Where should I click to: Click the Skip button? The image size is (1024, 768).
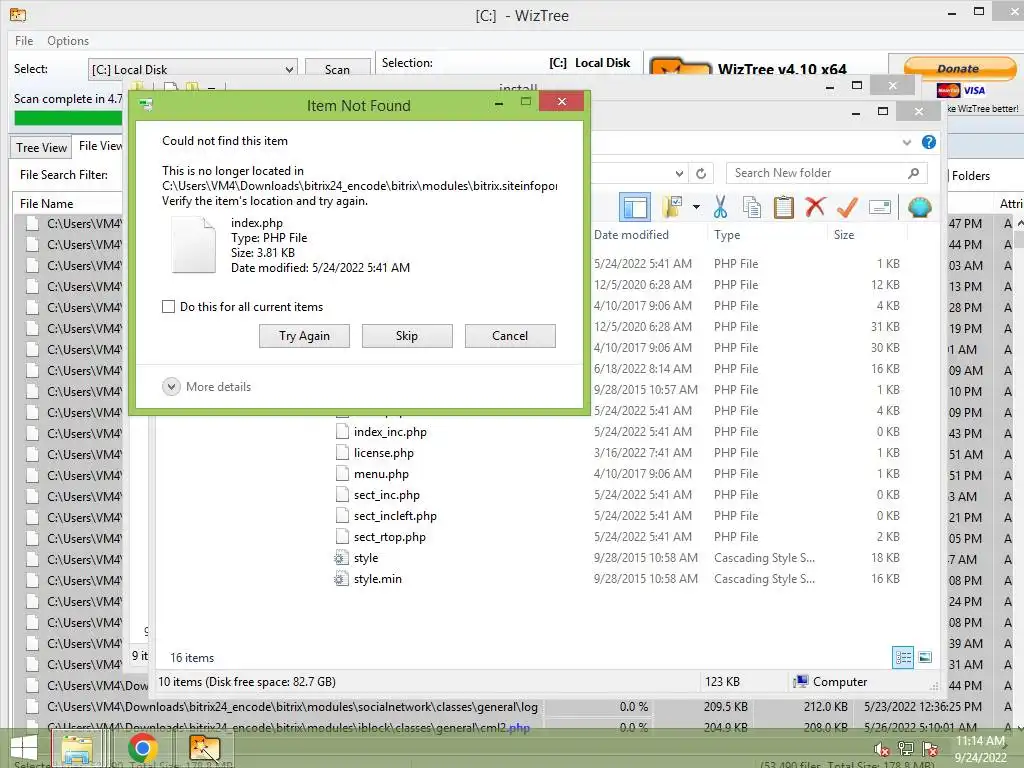407,336
